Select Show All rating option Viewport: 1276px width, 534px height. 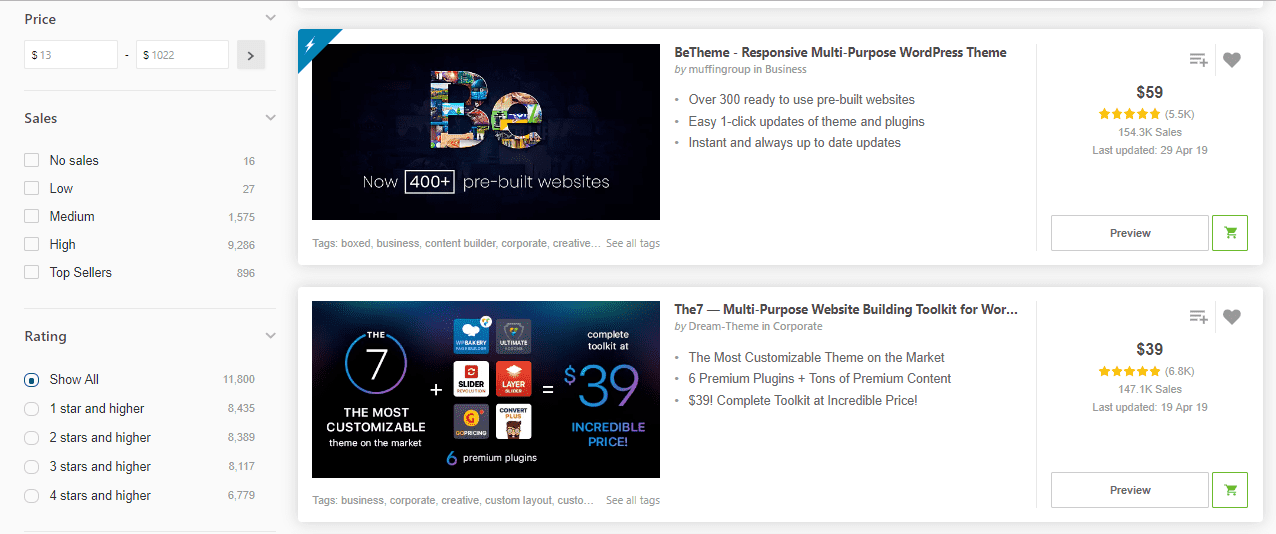(32, 380)
